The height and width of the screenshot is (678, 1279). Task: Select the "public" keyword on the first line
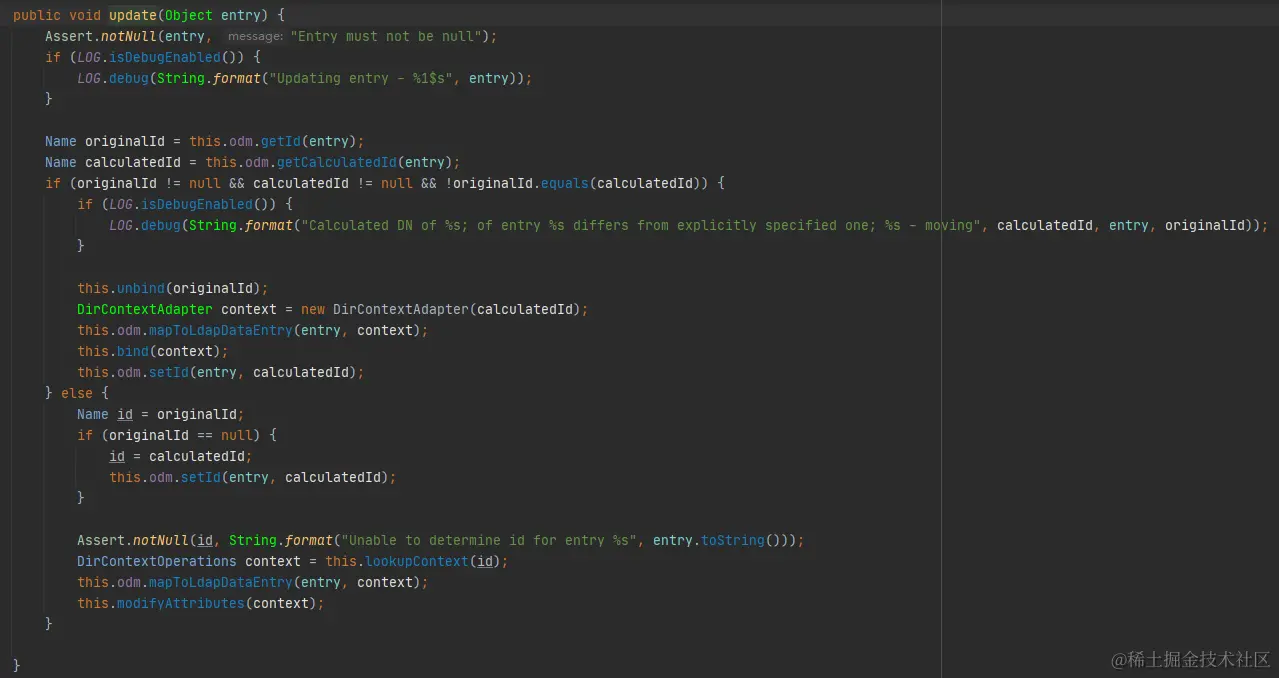click(37, 15)
